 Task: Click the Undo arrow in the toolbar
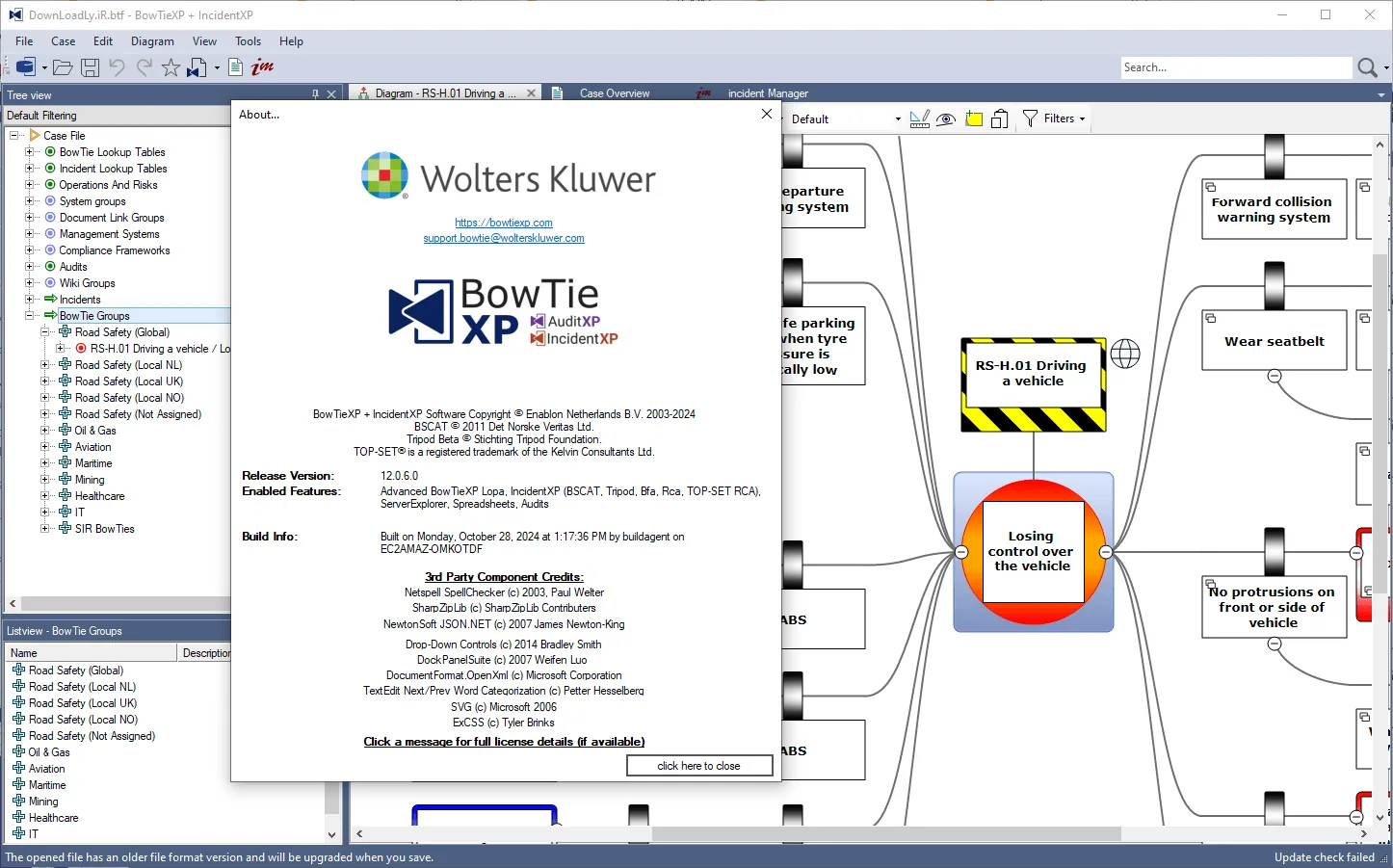point(117,67)
